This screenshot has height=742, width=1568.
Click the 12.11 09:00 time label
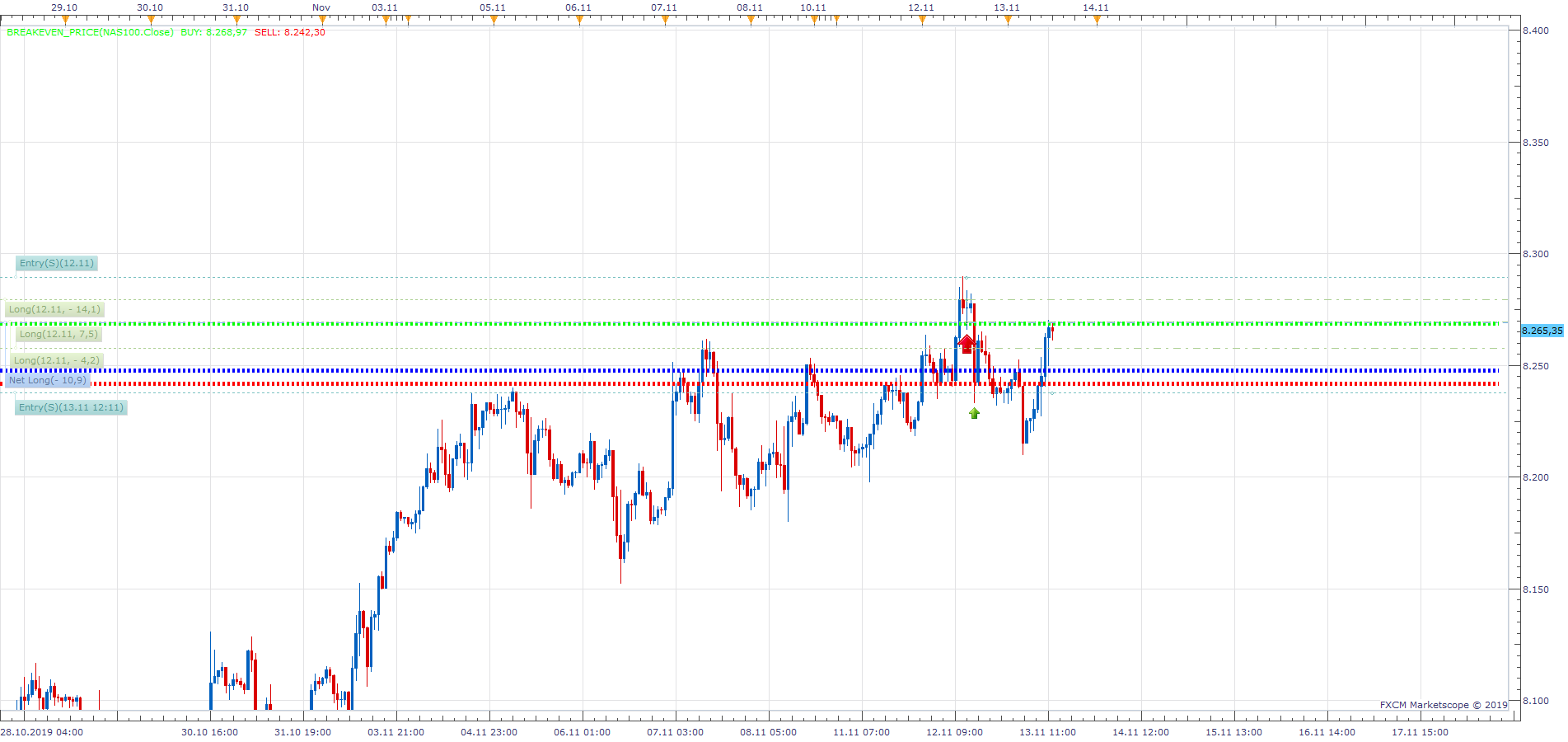pos(955,732)
